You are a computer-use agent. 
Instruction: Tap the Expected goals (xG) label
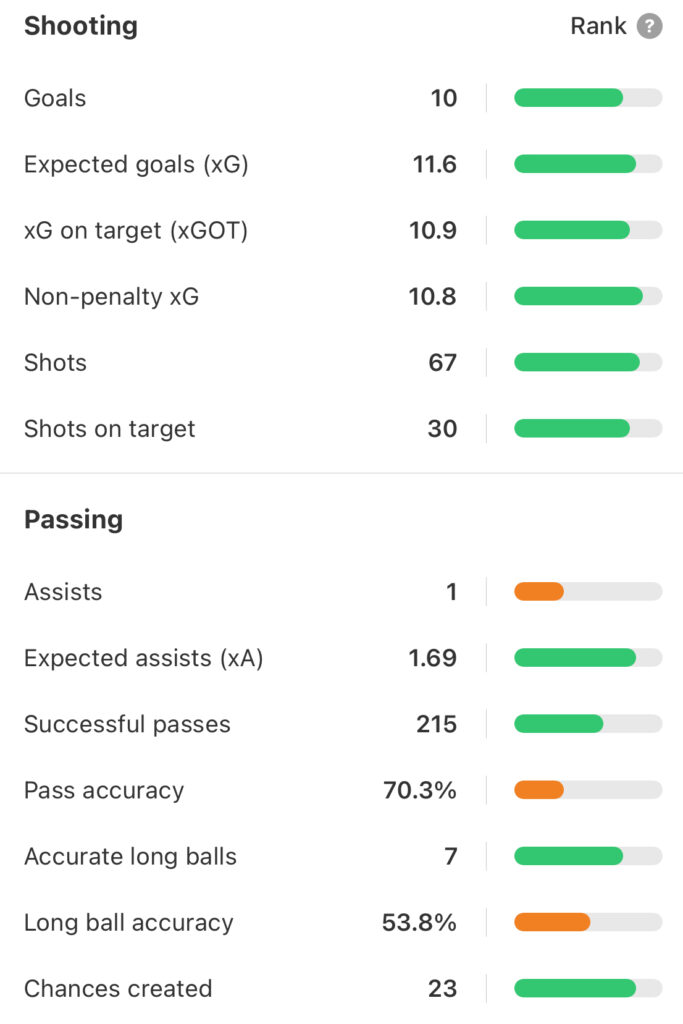(136, 165)
